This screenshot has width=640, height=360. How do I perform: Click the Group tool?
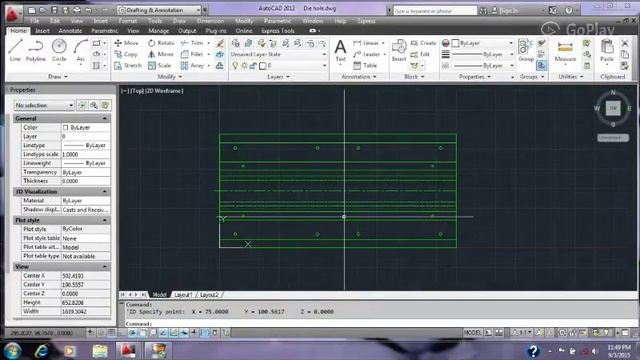coord(526,50)
